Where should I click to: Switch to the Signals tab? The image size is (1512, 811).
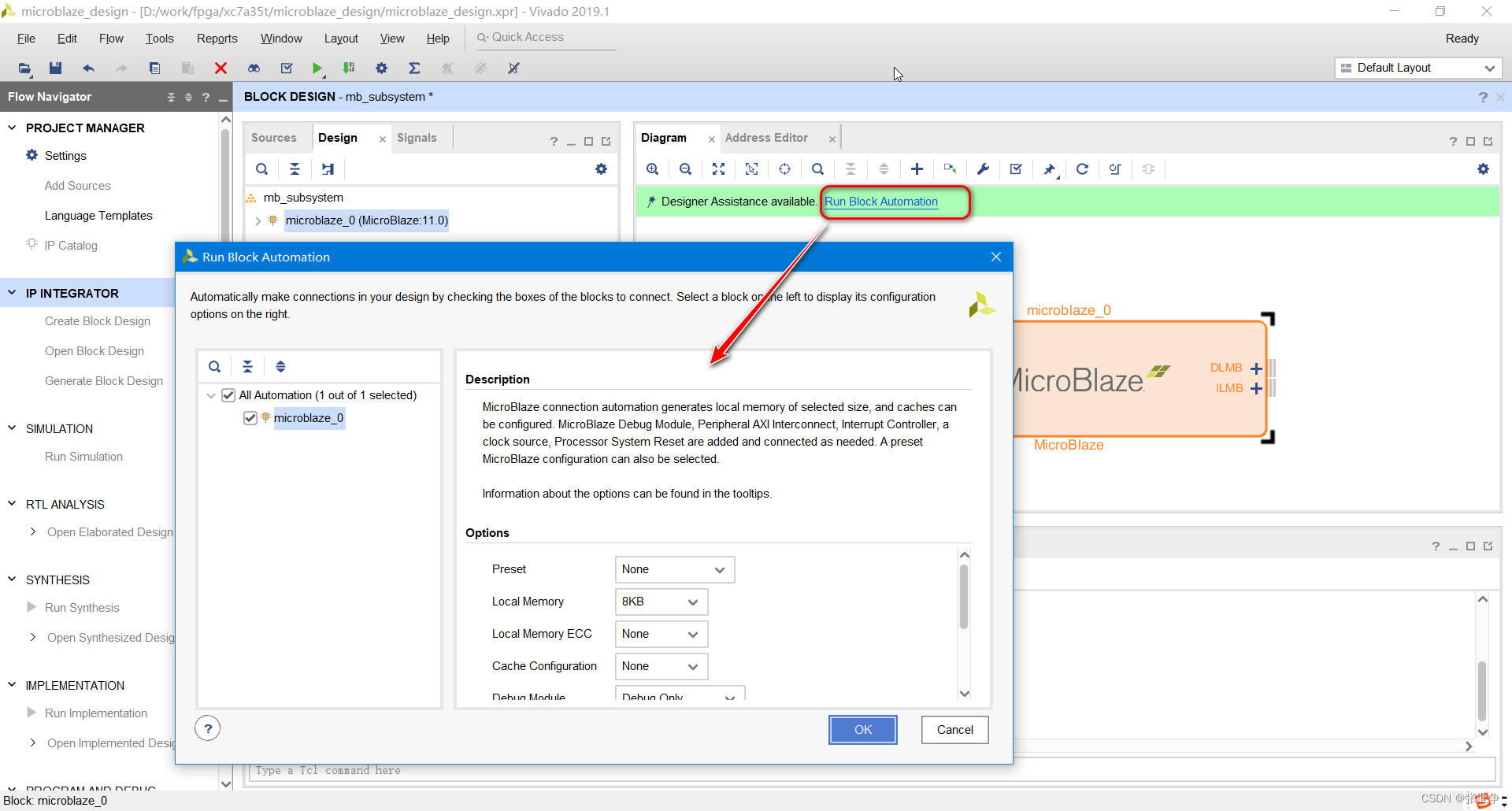(417, 138)
